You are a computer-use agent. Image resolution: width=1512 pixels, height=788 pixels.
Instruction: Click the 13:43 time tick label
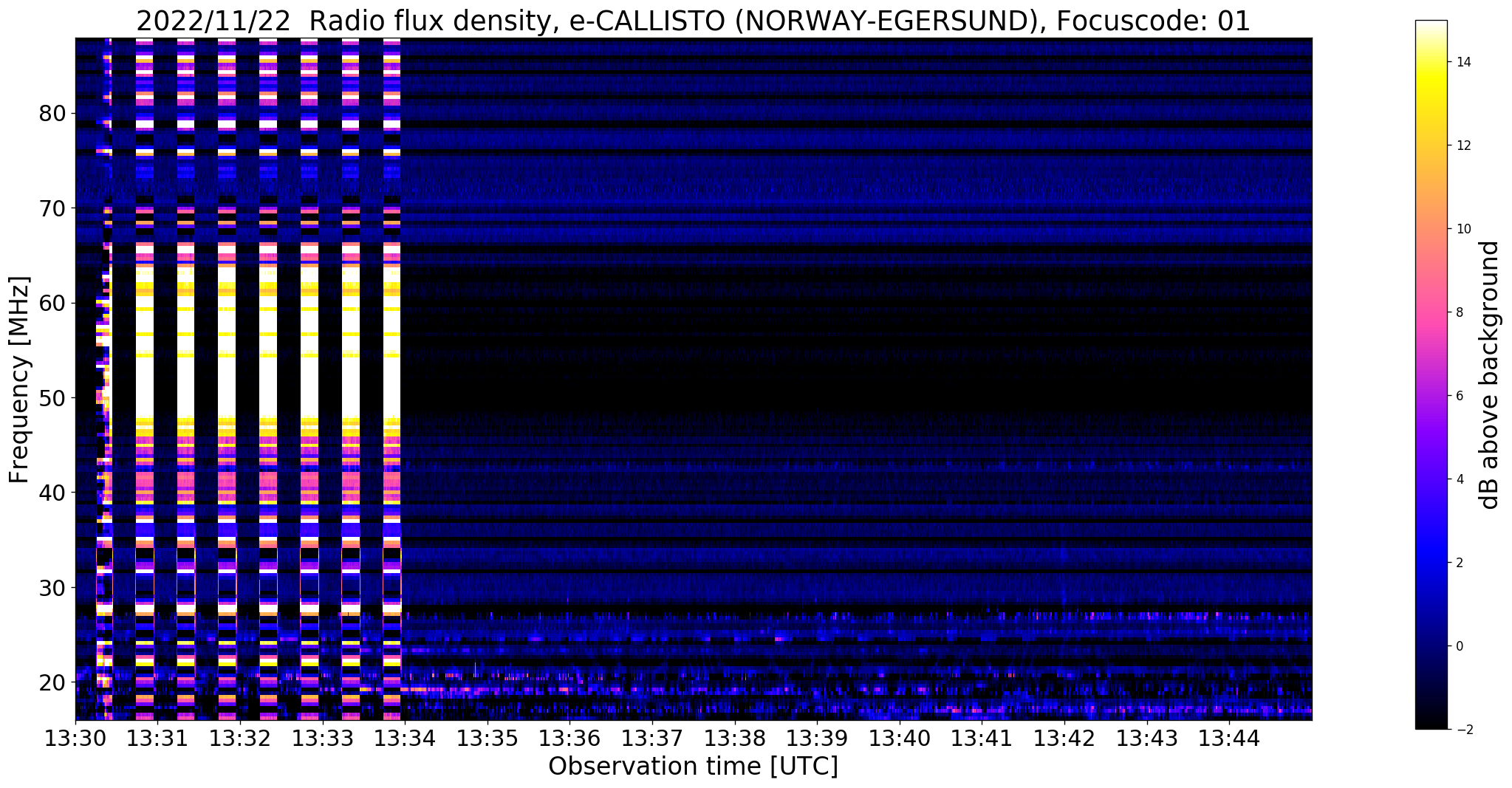(x=1146, y=738)
